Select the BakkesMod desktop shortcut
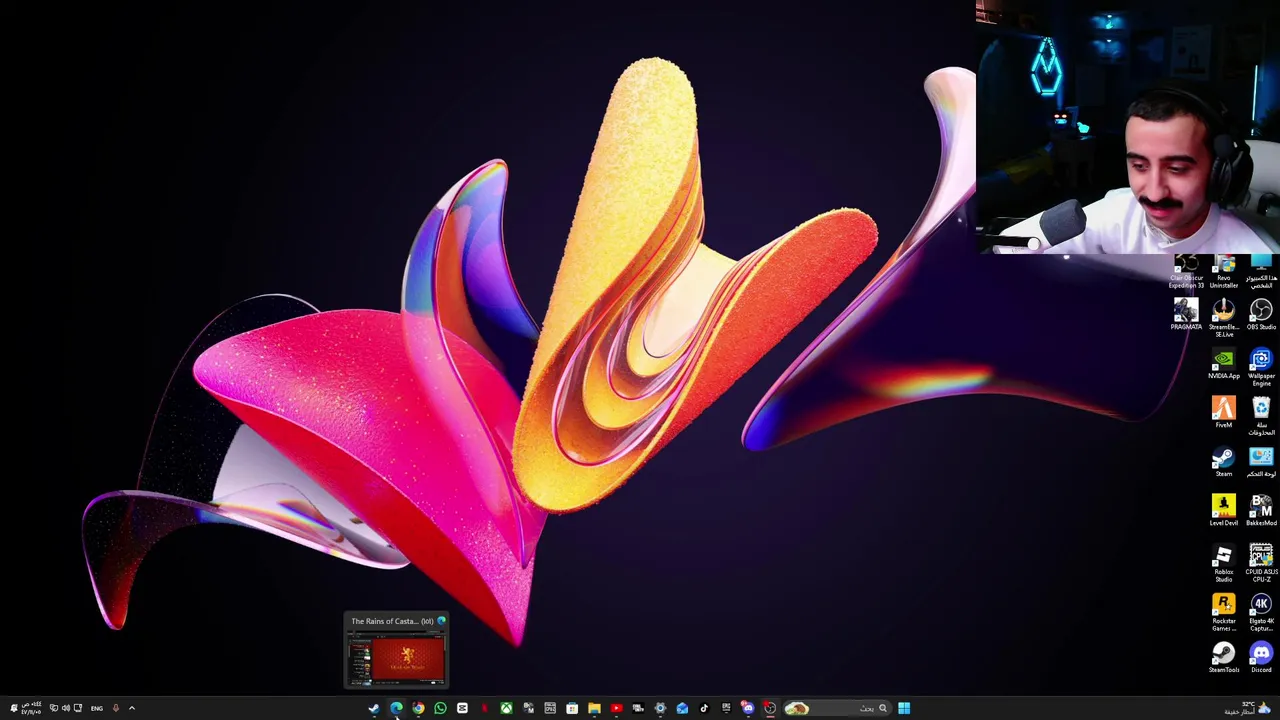 [x=1261, y=511]
